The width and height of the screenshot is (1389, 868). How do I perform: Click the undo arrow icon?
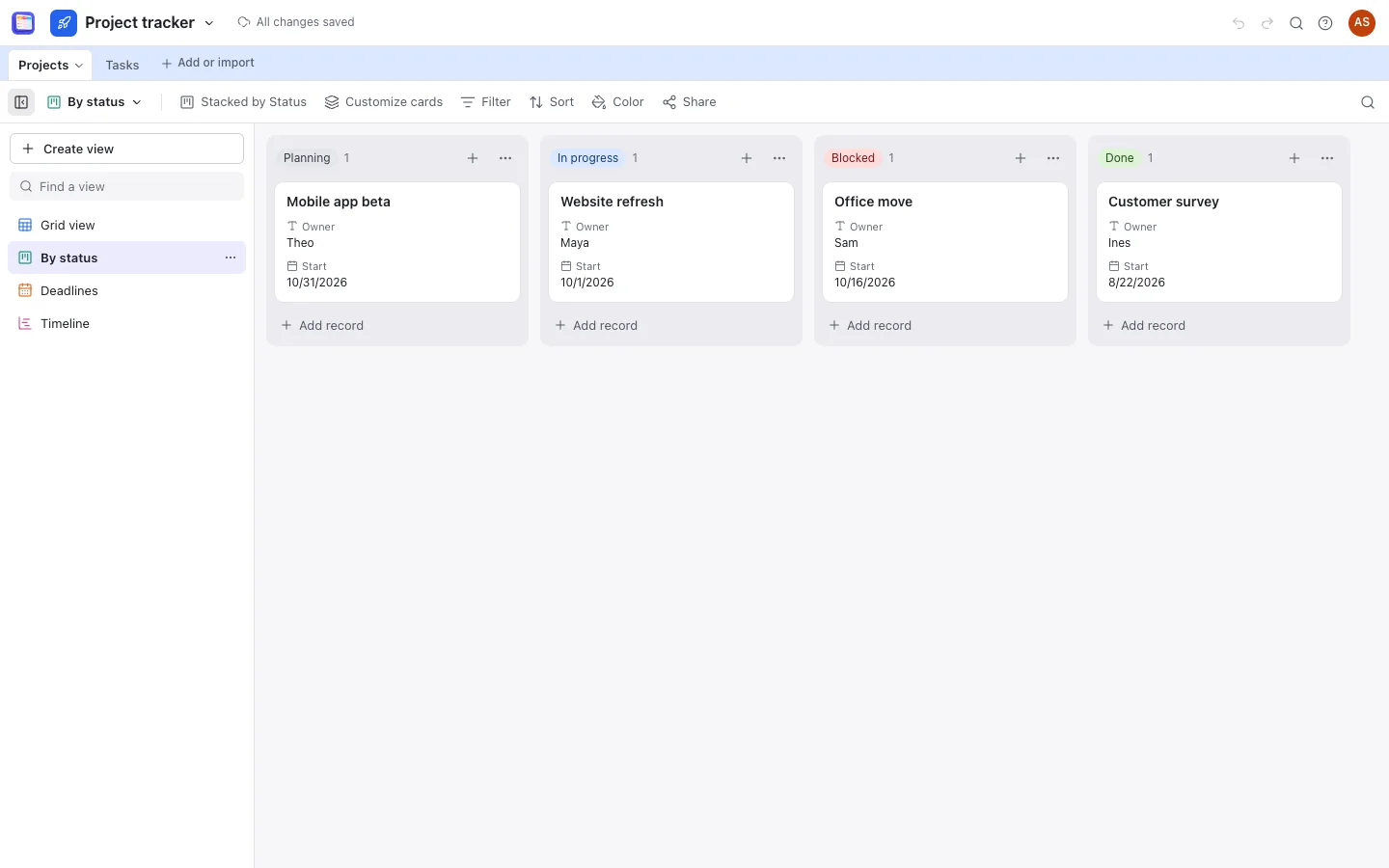click(x=1239, y=23)
